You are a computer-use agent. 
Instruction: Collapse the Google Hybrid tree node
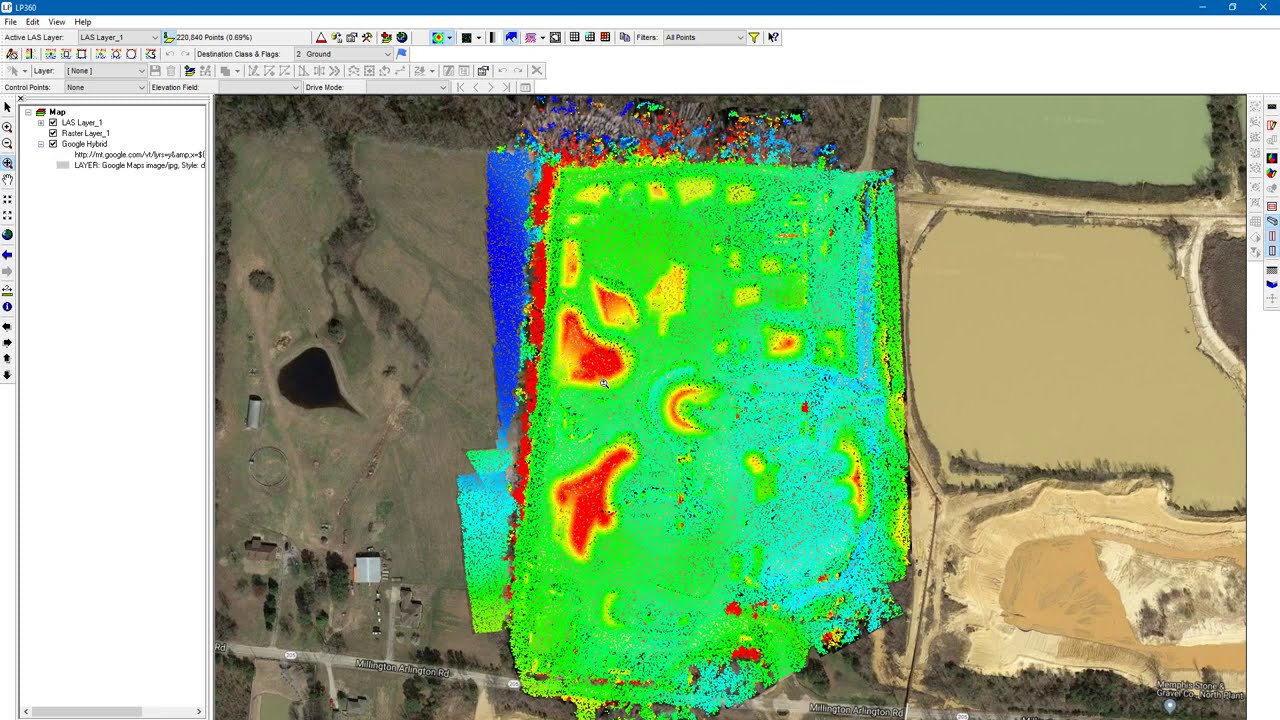(41, 144)
